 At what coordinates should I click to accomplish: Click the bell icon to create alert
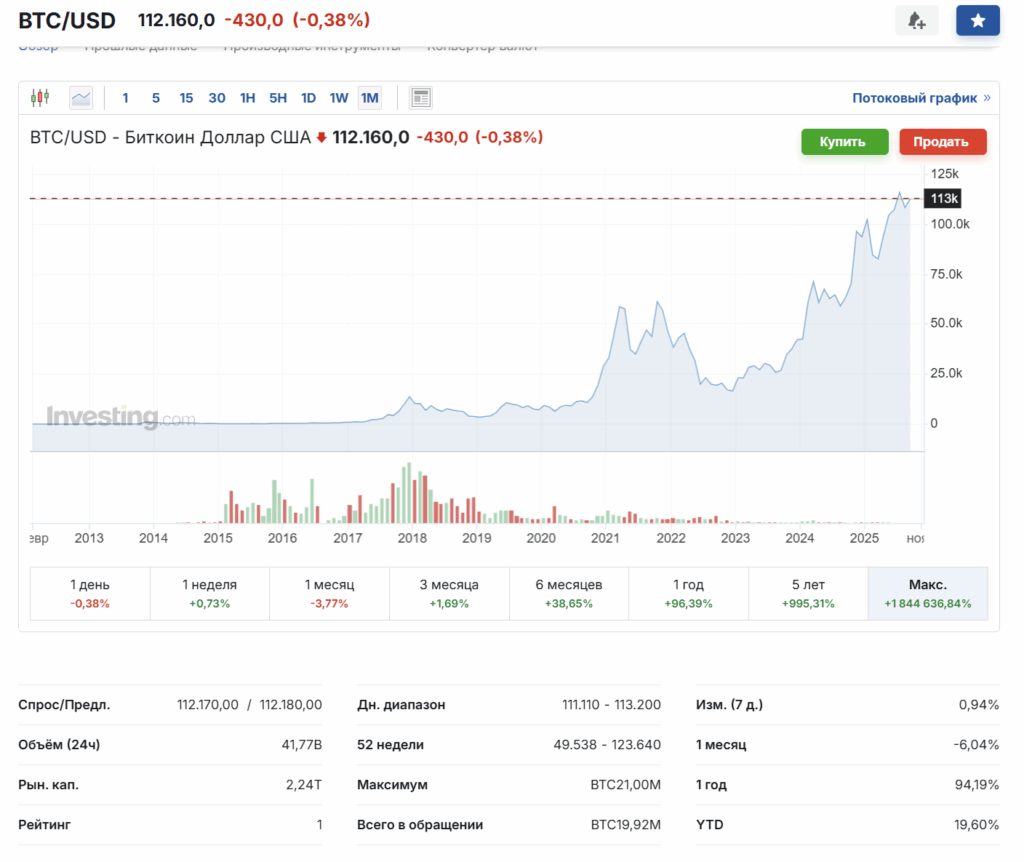pos(916,20)
